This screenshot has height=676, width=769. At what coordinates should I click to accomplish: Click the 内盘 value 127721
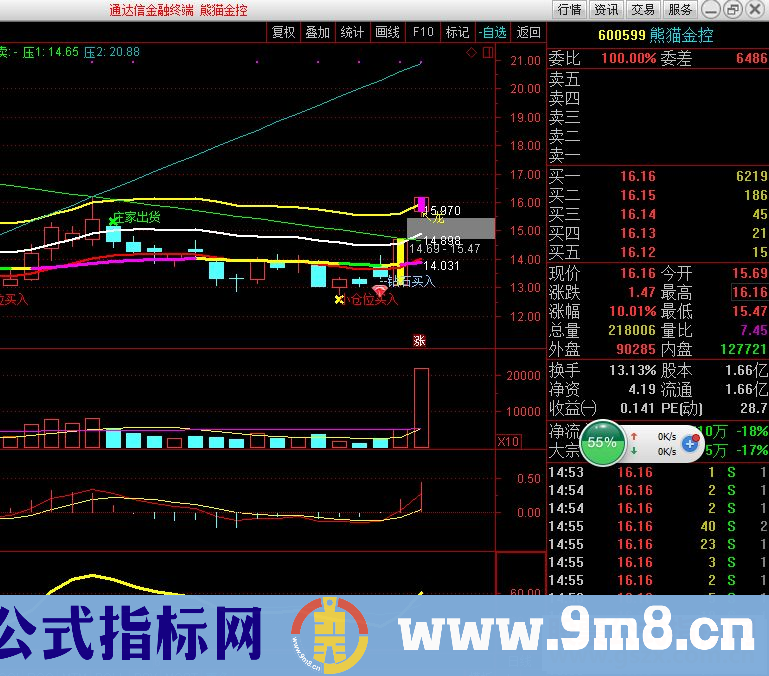[744, 349]
